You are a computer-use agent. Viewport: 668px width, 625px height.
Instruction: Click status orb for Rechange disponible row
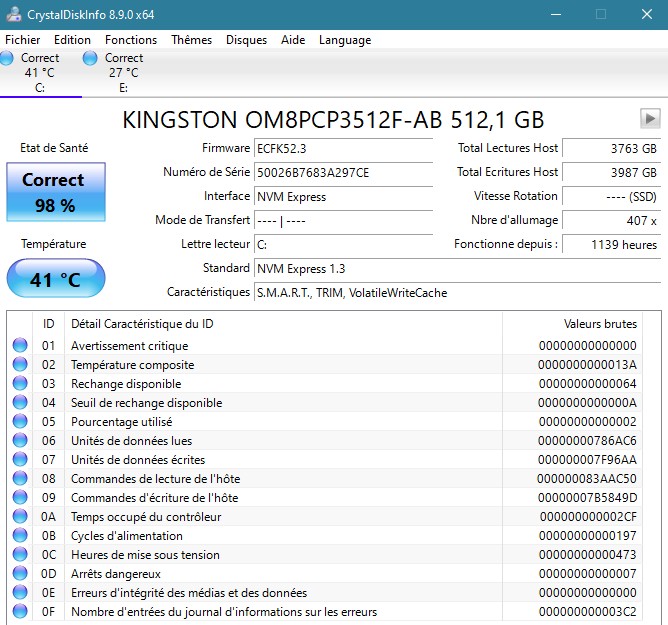click(20, 383)
